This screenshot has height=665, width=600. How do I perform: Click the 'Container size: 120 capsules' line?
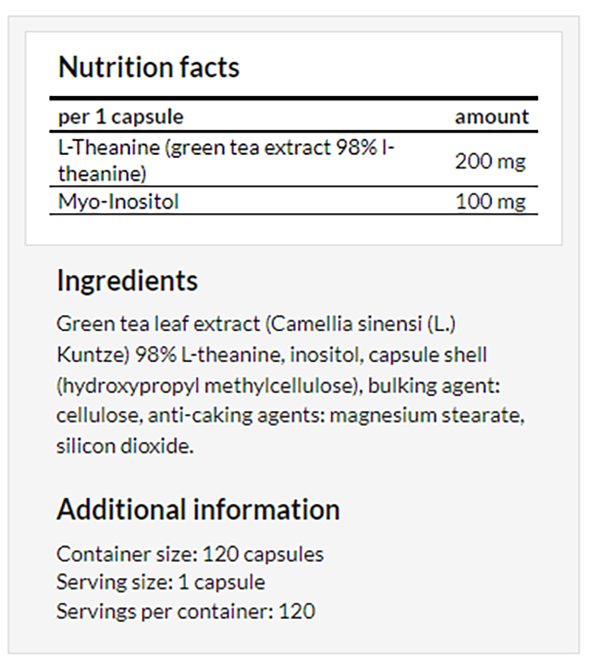190,554
